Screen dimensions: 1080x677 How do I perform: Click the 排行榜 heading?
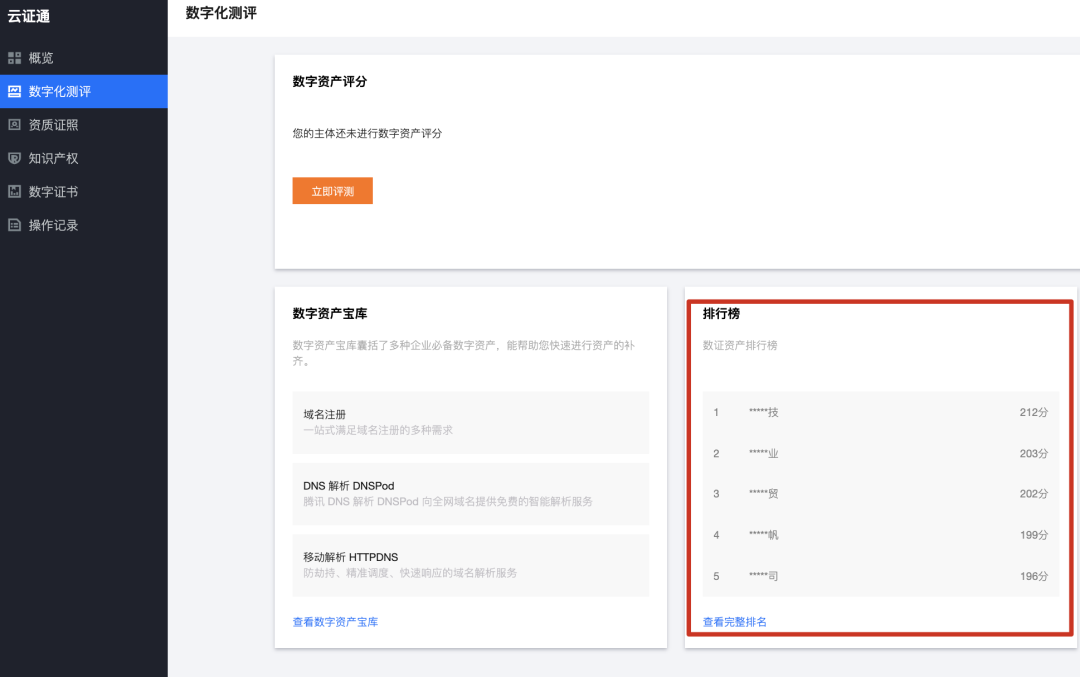pos(721,313)
